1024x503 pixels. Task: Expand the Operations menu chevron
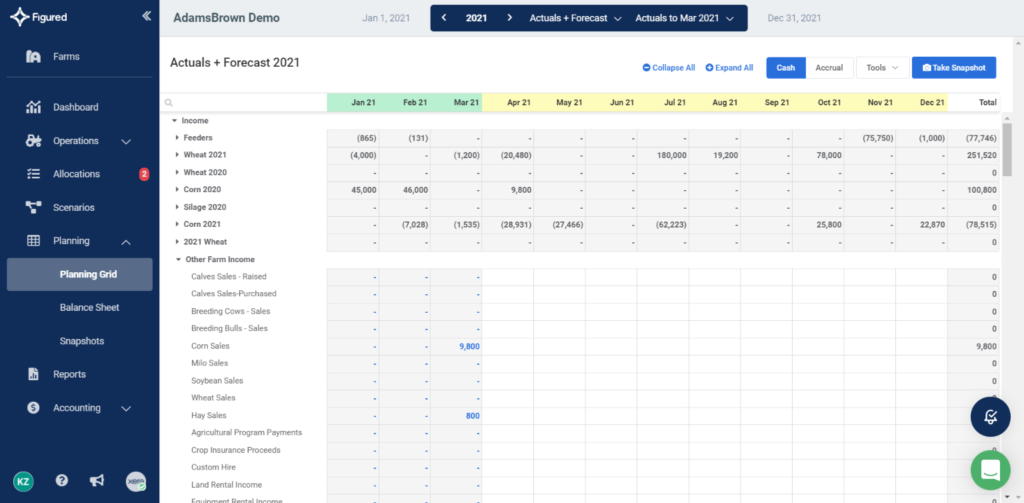tap(127, 141)
